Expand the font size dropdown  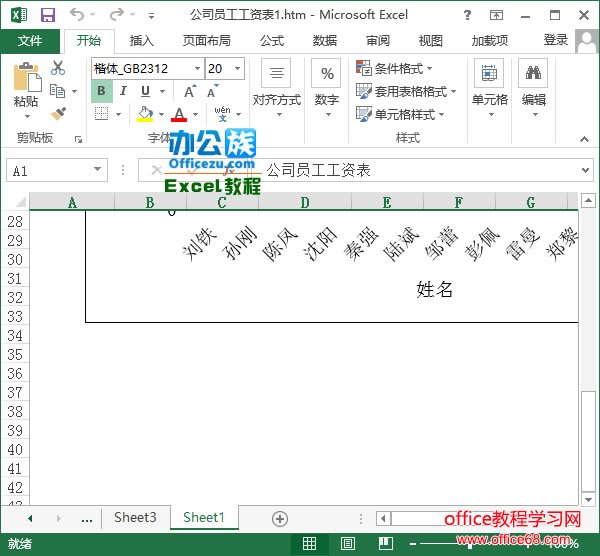pos(237,68)
